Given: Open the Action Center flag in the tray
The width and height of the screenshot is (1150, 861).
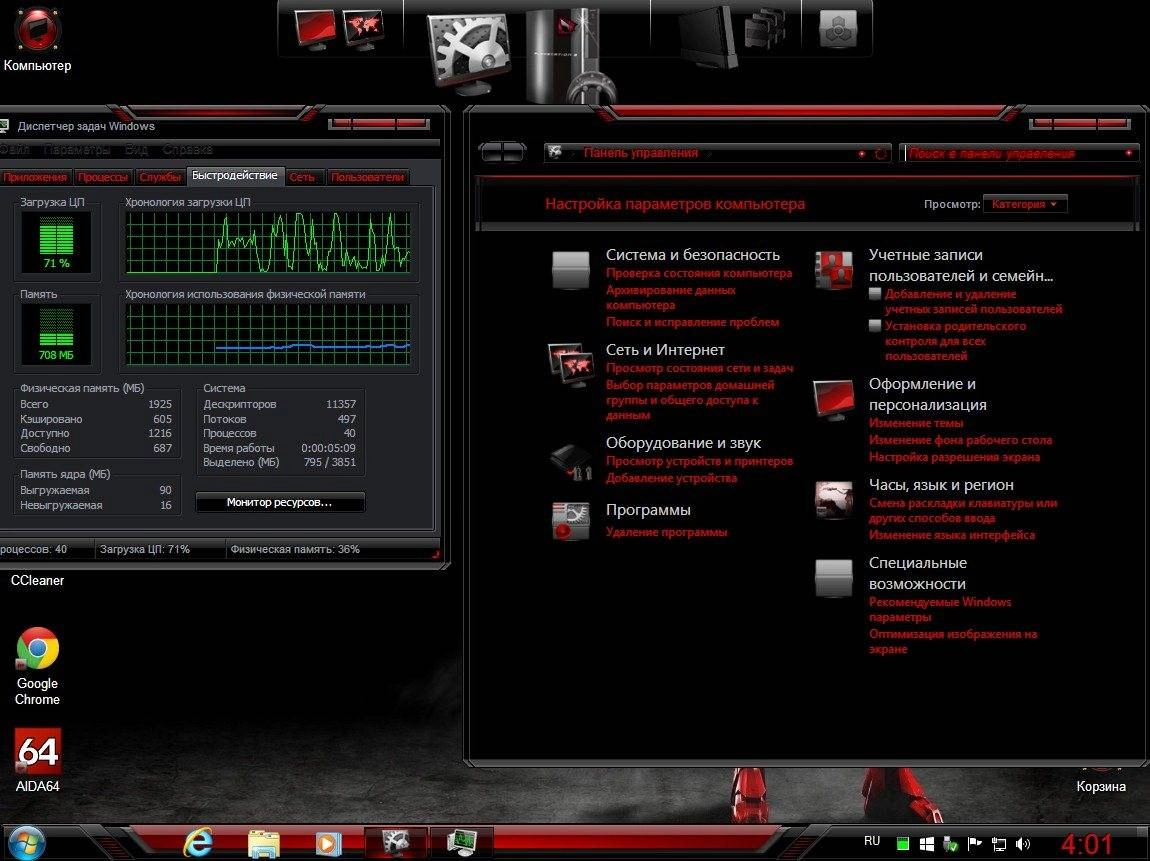Looking at the screenshot, I should coord(975,844).
